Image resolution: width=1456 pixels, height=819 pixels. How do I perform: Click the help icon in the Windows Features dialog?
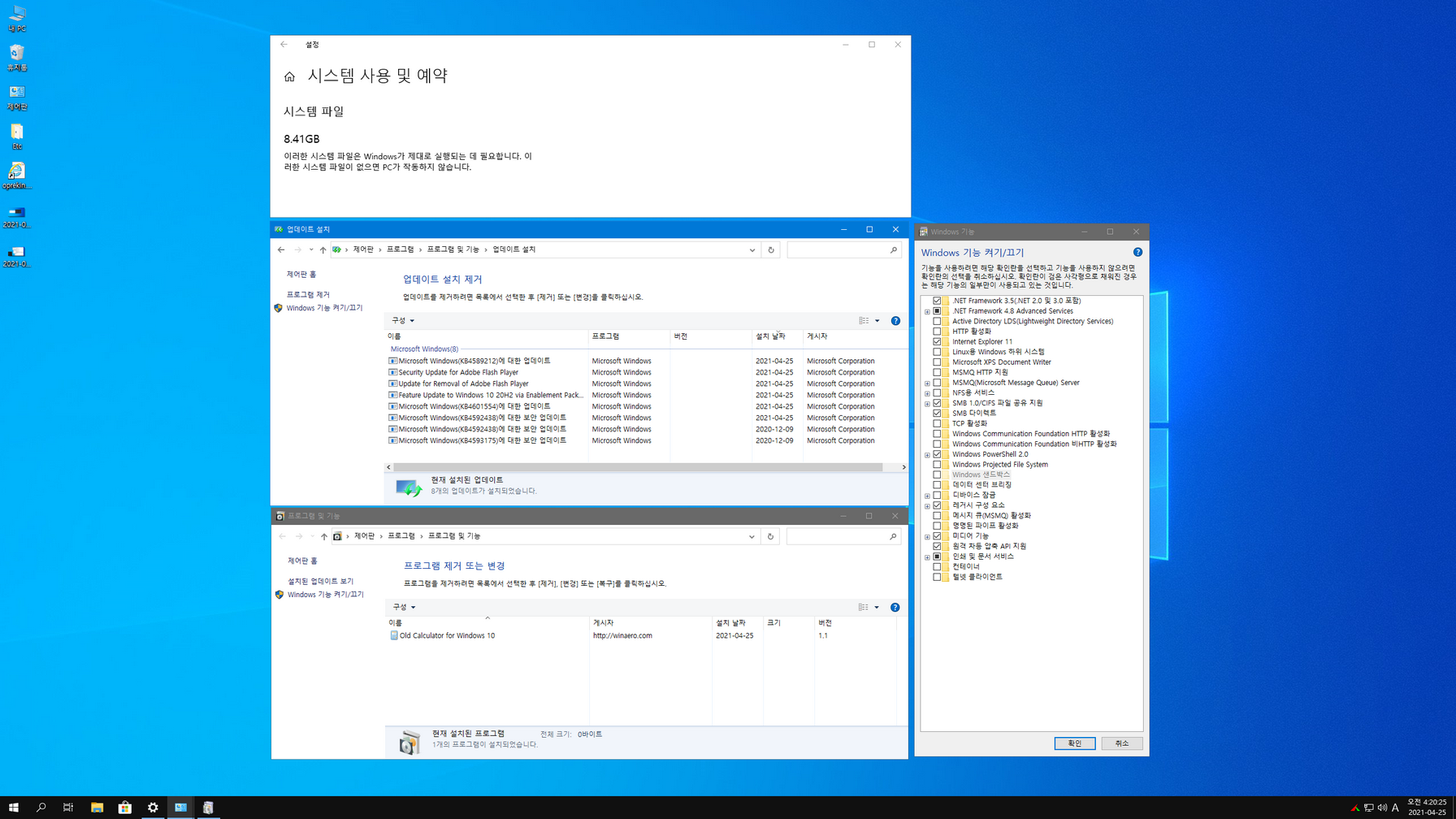click(x=1137, y=253)
